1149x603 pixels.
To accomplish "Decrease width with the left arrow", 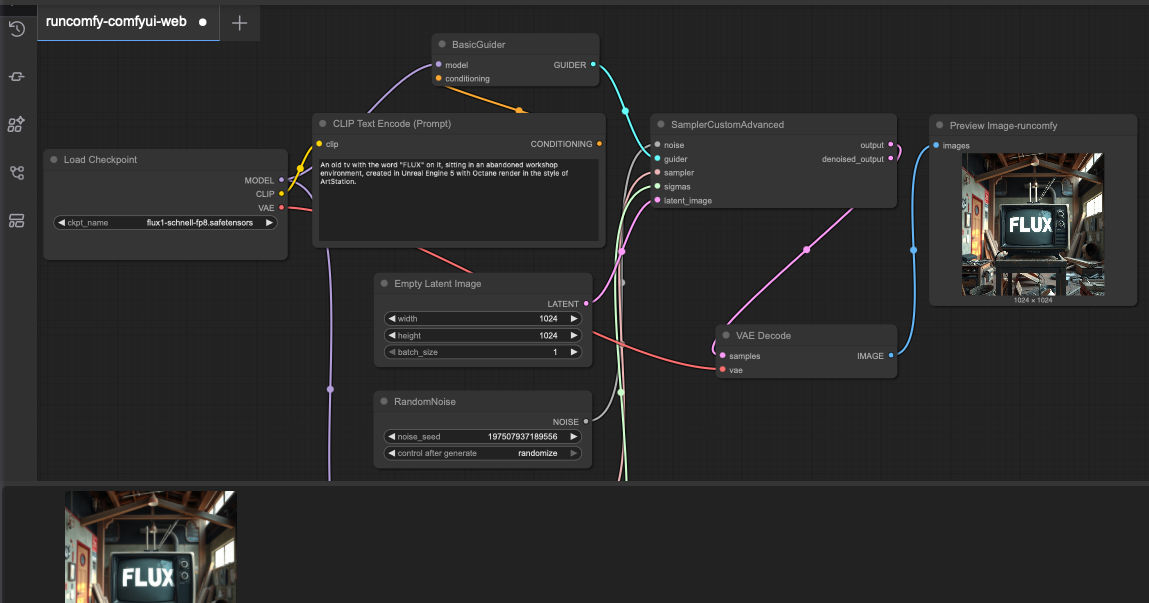I will coord(392,319).
